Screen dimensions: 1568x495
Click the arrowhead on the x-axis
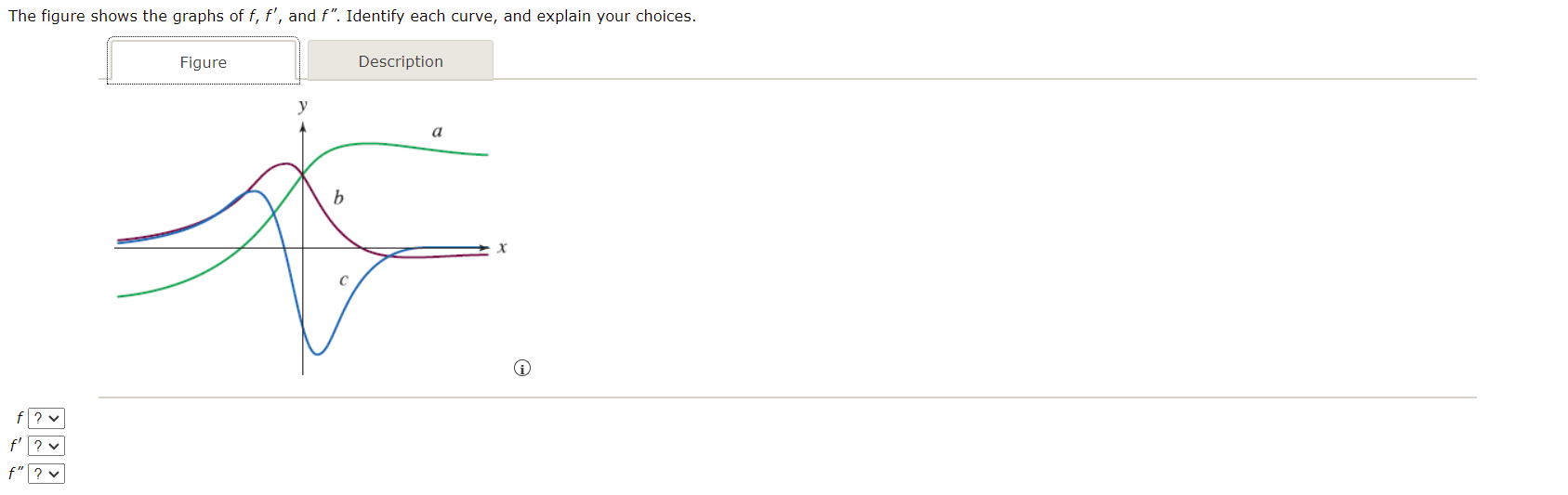click(483, 247)
